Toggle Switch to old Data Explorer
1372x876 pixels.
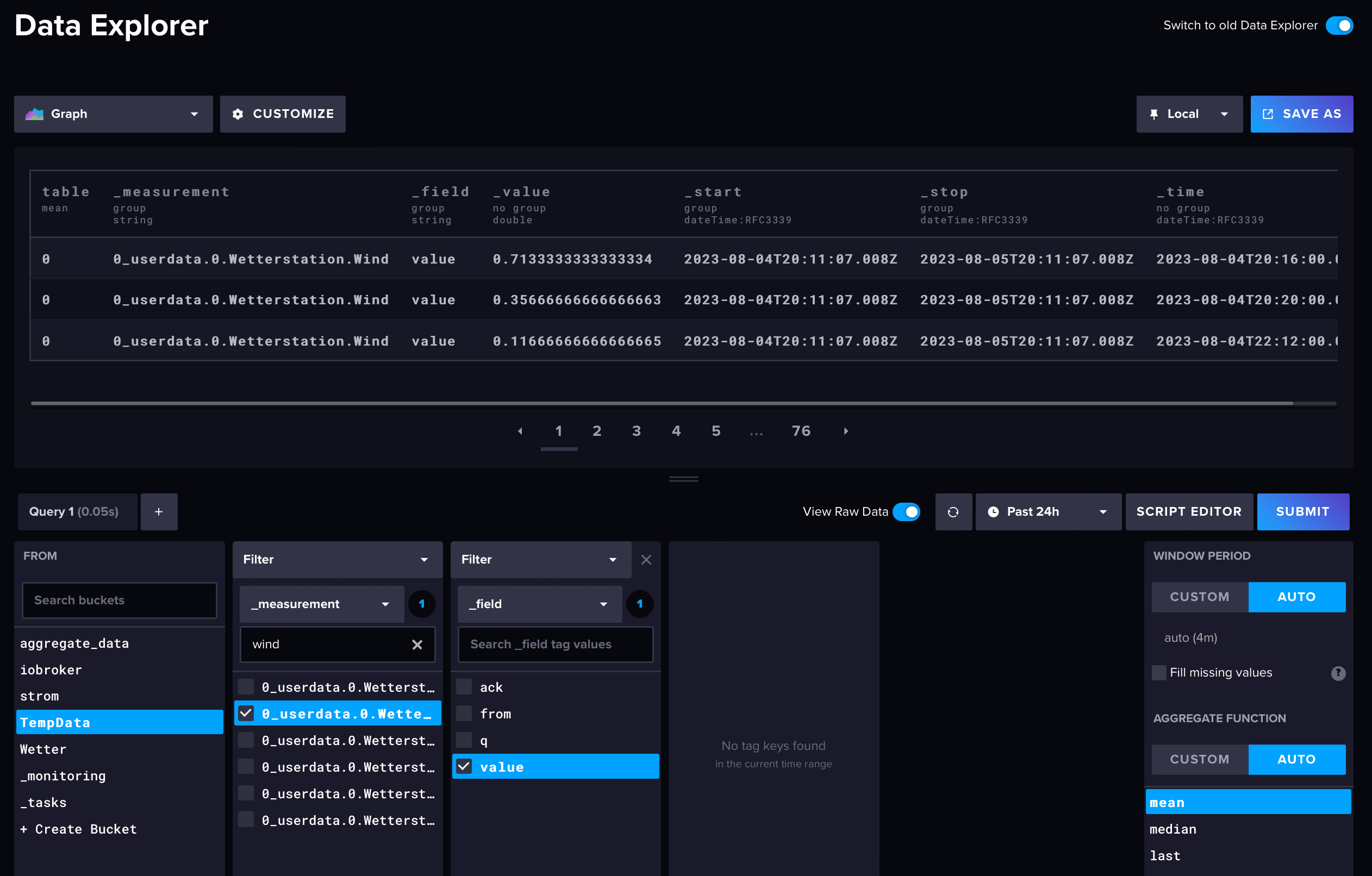click(1339, 25)
